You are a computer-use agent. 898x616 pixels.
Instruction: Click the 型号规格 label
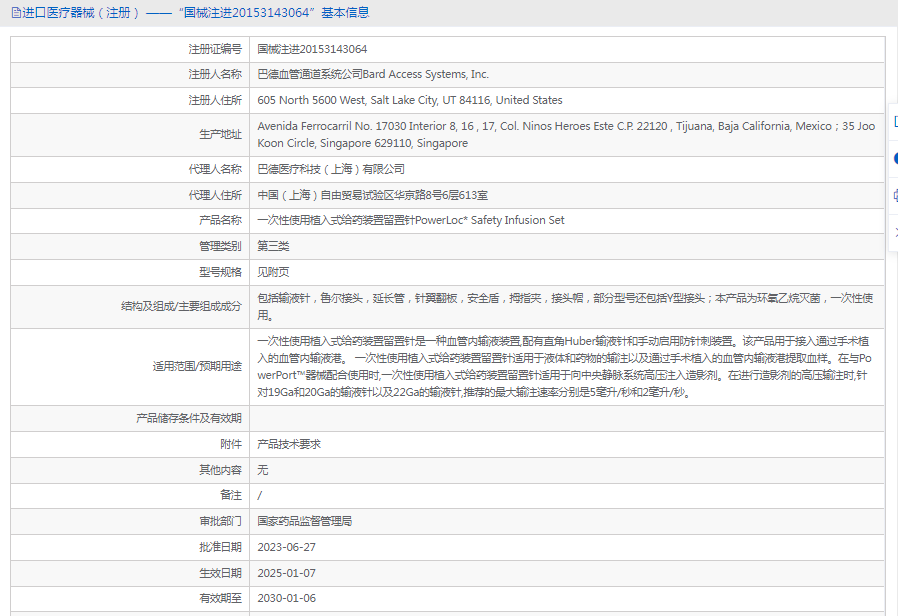tap(220, 272)
